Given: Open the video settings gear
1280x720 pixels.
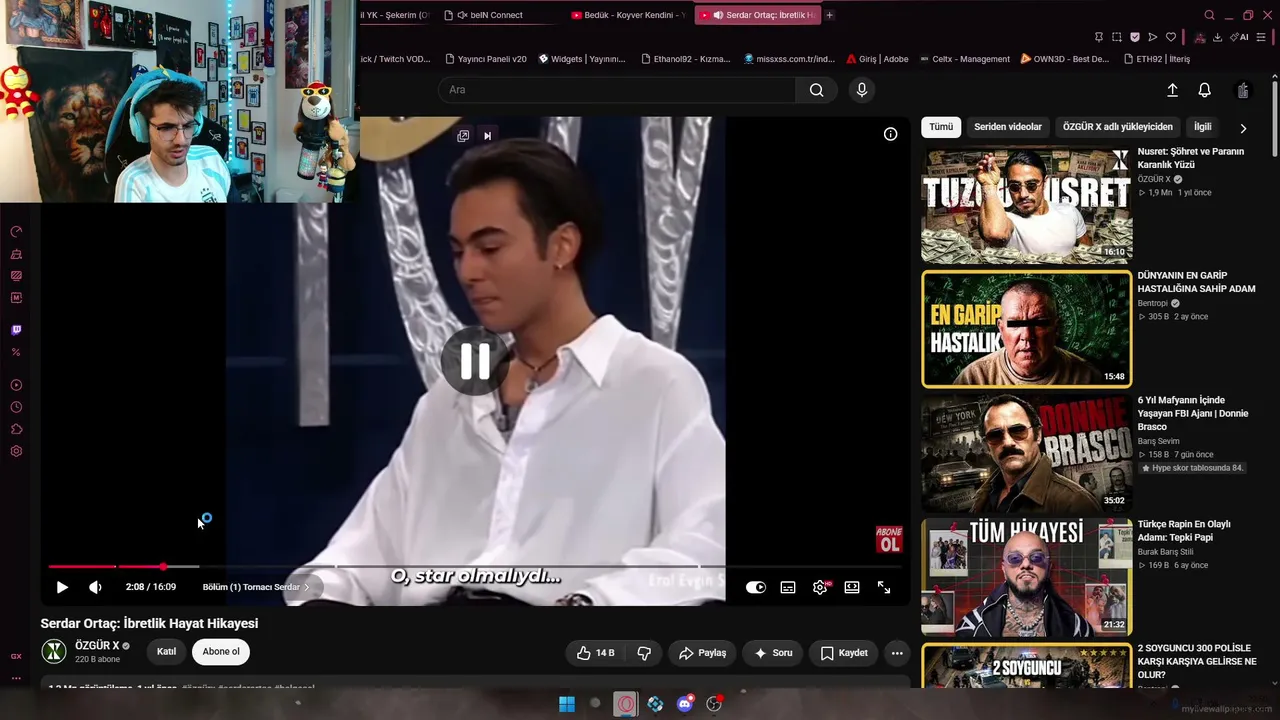Looking at the screenshot, I should (x=820, y=587).
